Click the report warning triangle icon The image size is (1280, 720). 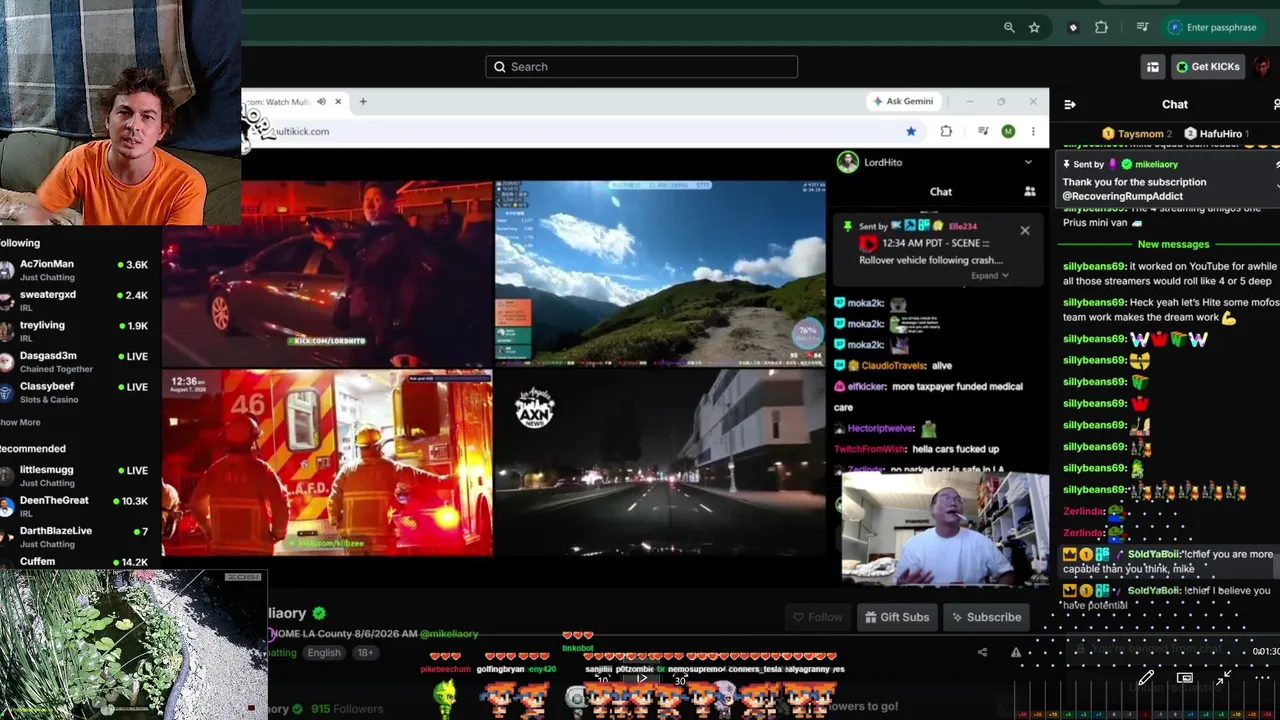point(1016,653)
